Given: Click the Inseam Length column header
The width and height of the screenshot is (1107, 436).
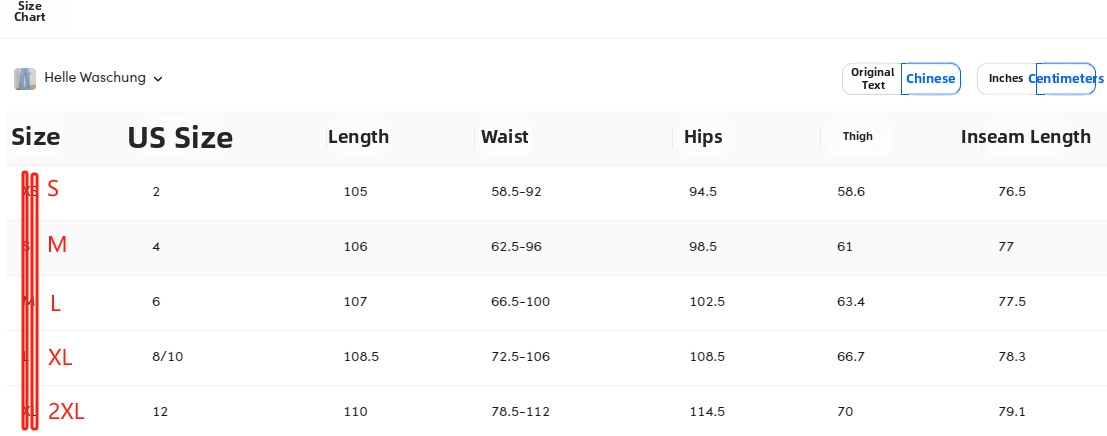Looking at the screenshot, I should point(1025,137).
